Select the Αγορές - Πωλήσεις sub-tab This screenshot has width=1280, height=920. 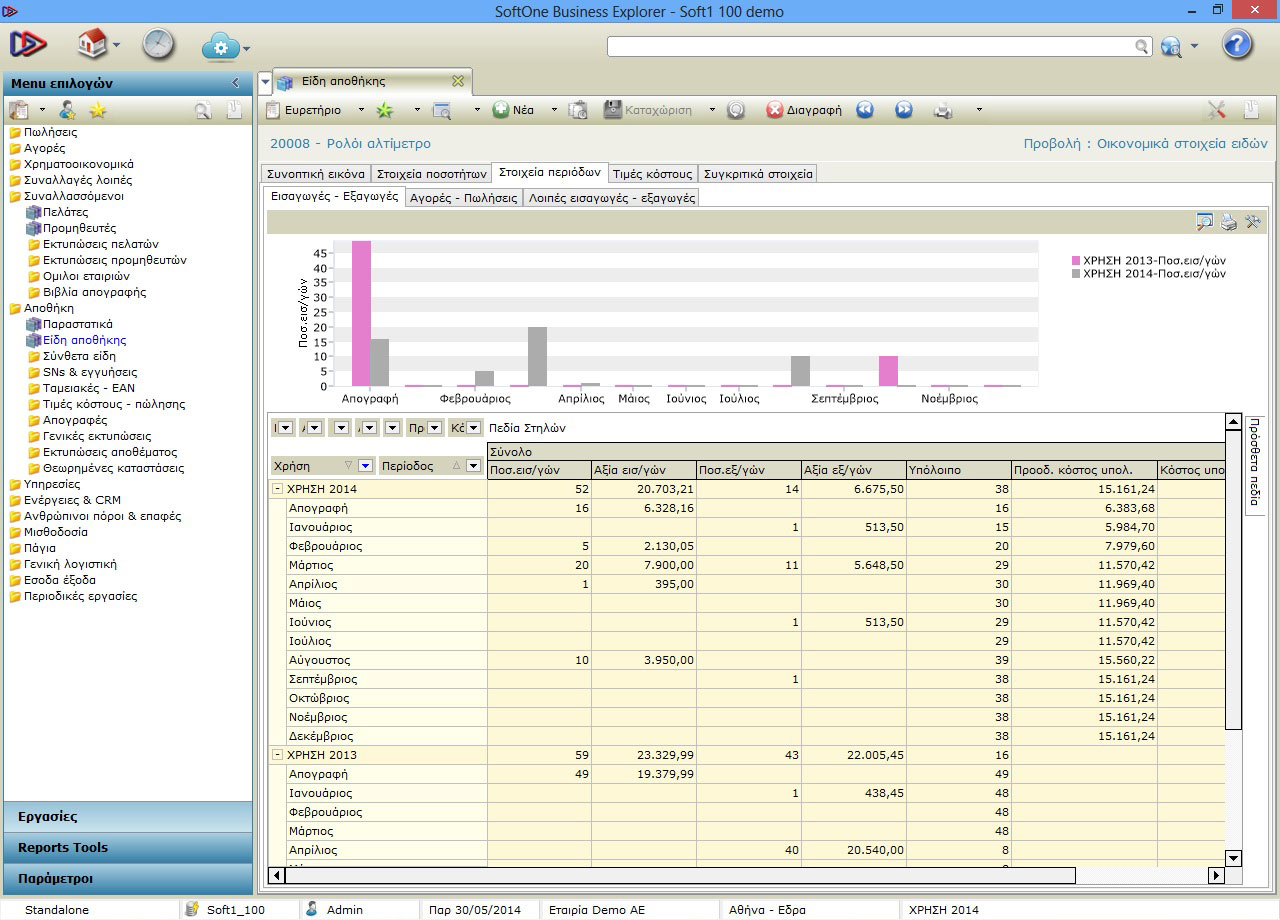coord(464,198)
